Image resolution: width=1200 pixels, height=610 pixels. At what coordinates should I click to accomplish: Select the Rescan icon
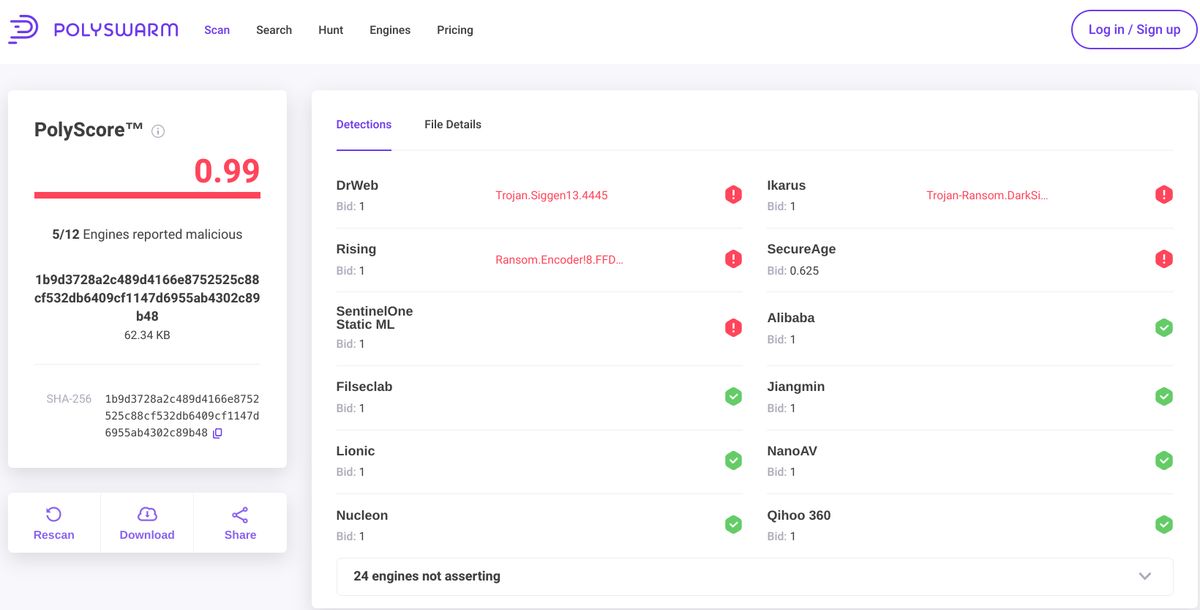53,513
